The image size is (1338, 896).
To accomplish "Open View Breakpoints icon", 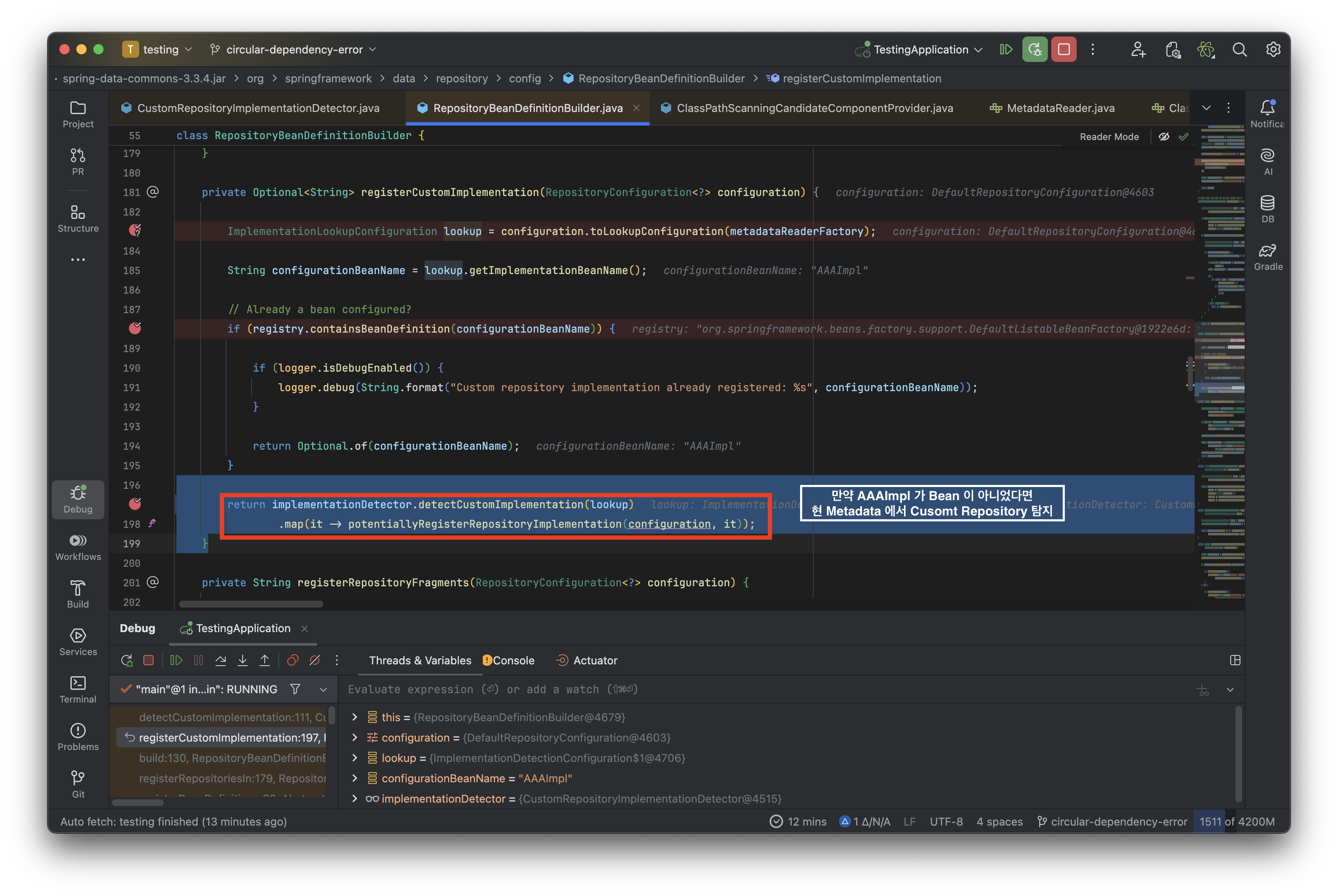I will [293, 661].
